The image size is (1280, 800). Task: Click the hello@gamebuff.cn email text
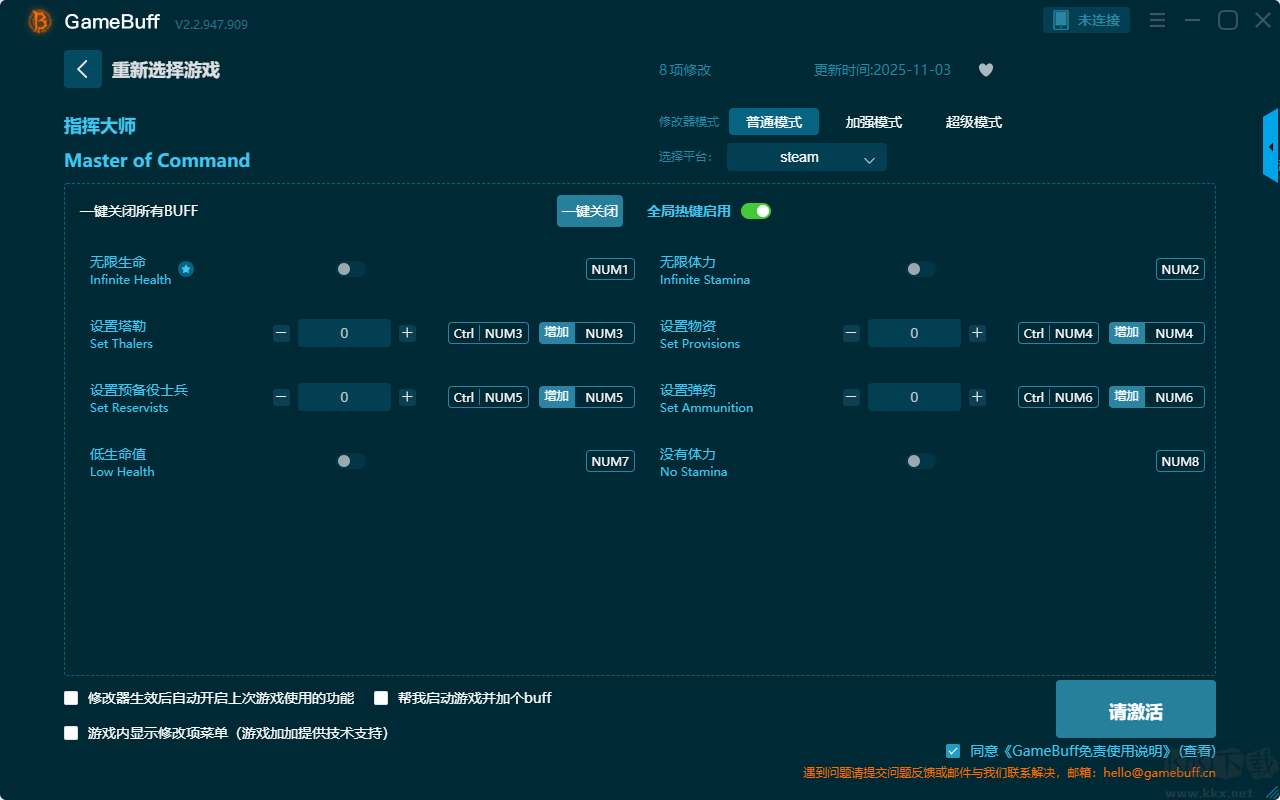(1160, 772)
